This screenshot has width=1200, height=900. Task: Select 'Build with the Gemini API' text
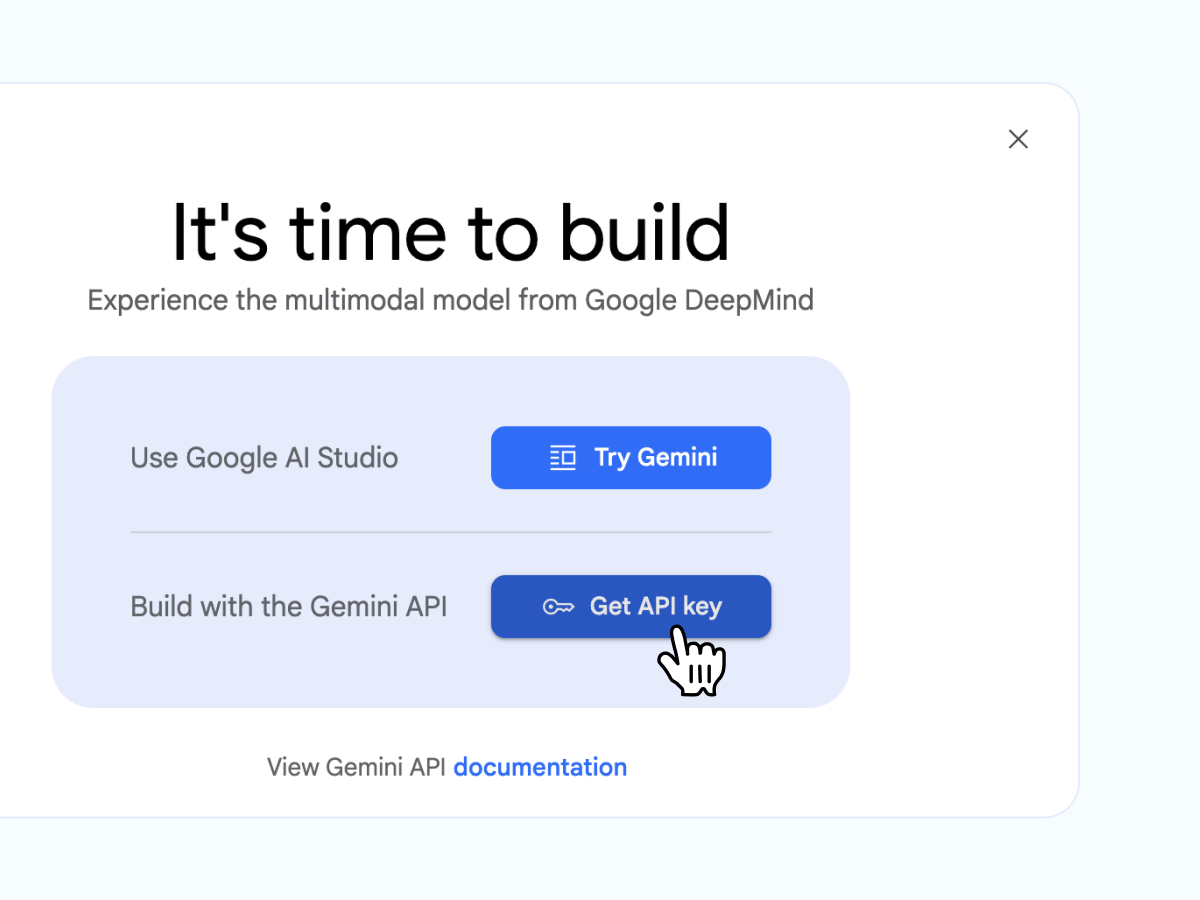coord(289,606)
